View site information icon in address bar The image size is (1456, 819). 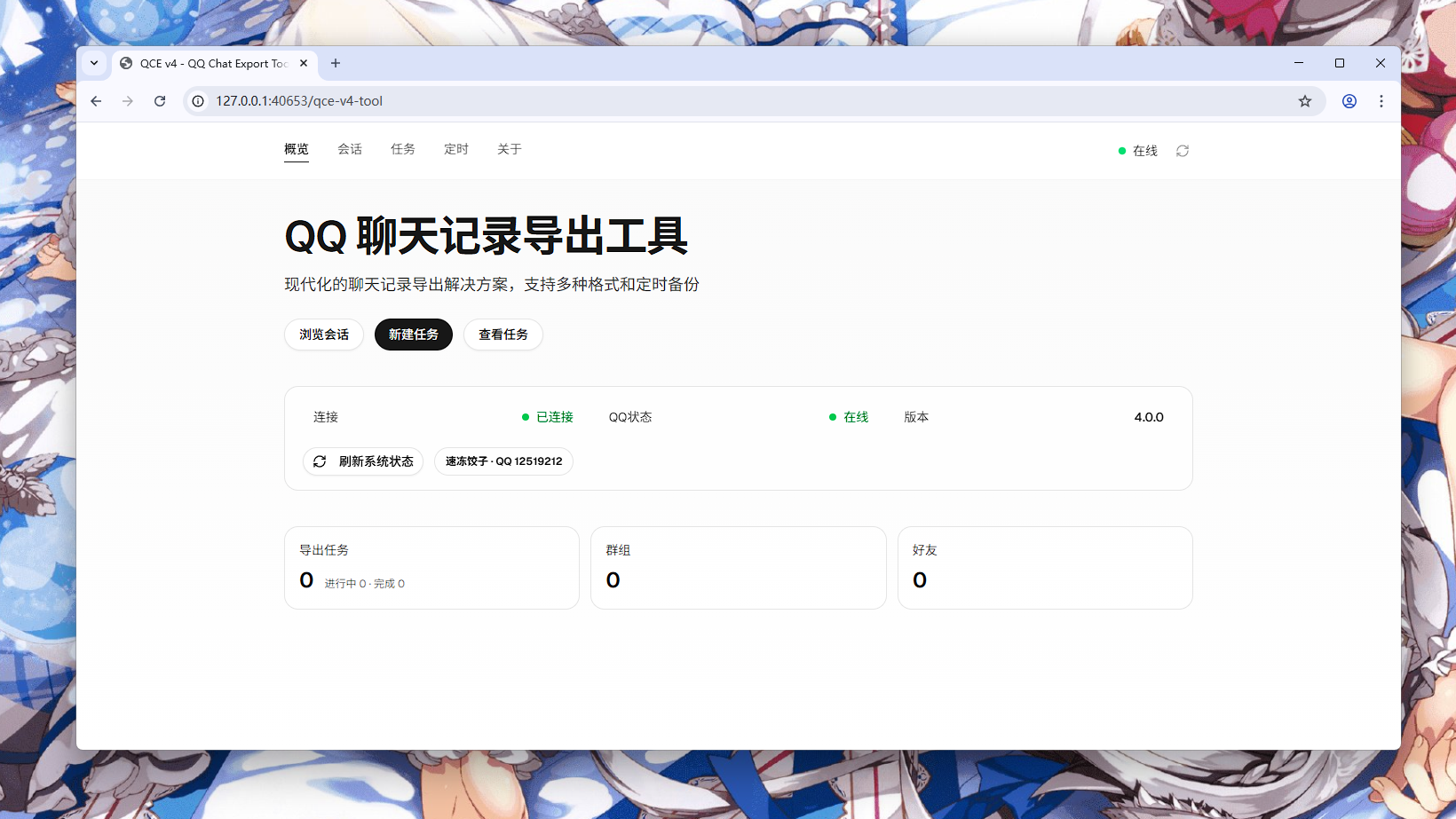pos(198,101)
